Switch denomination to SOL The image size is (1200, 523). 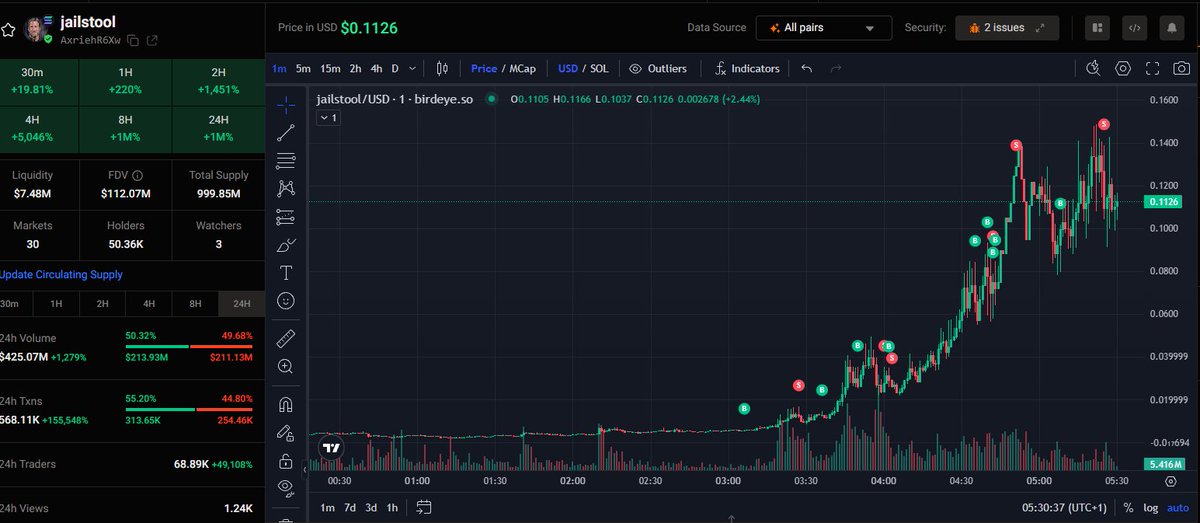pyautogui.click(x=599, y=69)
